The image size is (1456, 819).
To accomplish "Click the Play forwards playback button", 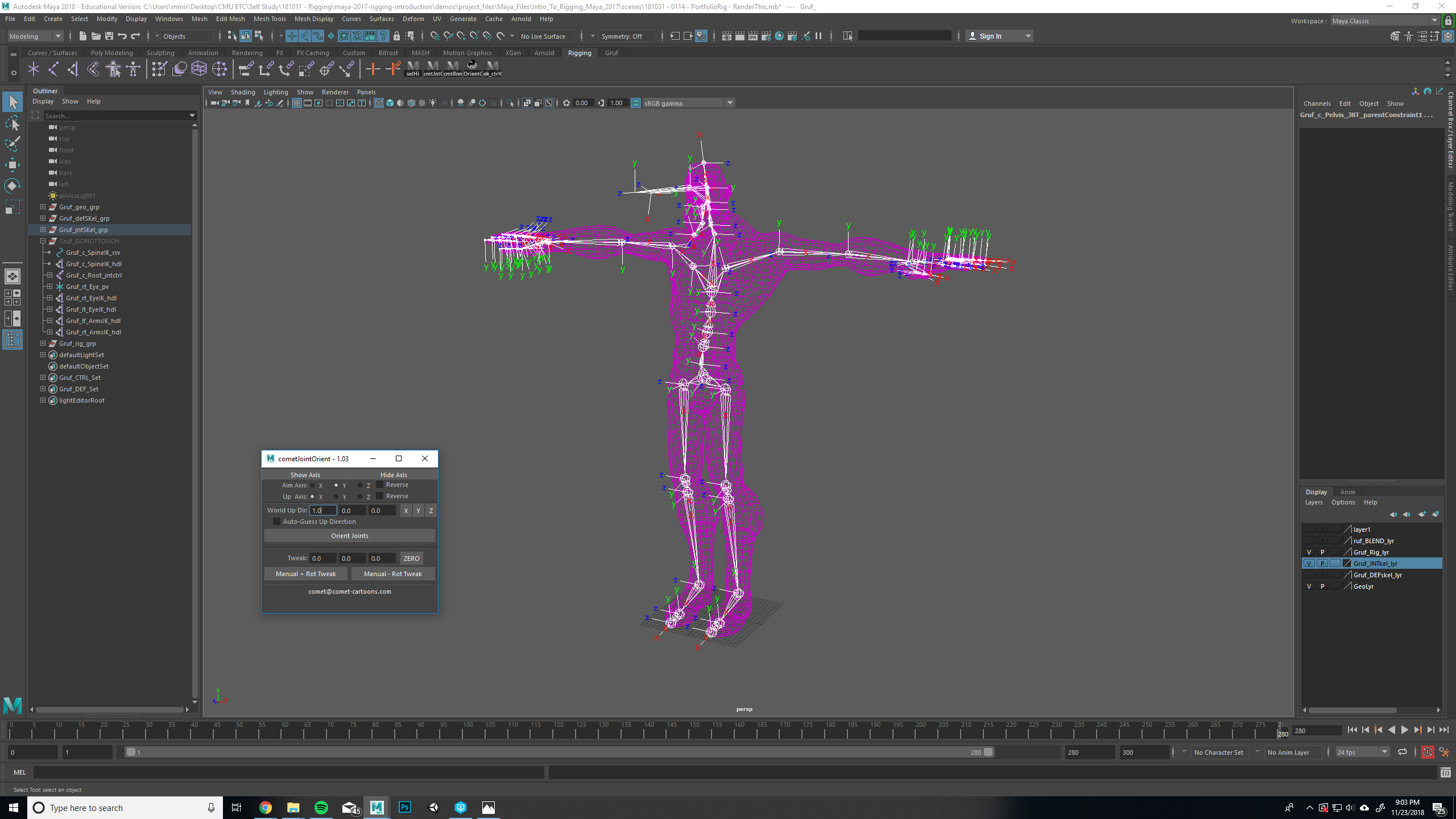I will tap(1404, 730).
